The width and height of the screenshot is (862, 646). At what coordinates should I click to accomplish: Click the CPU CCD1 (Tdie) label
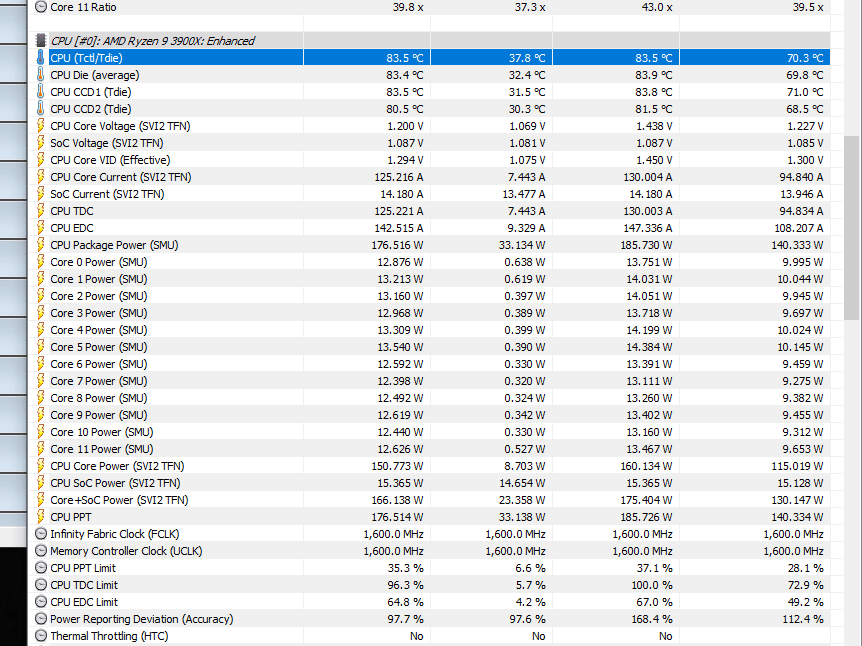(x=91, y=92)
